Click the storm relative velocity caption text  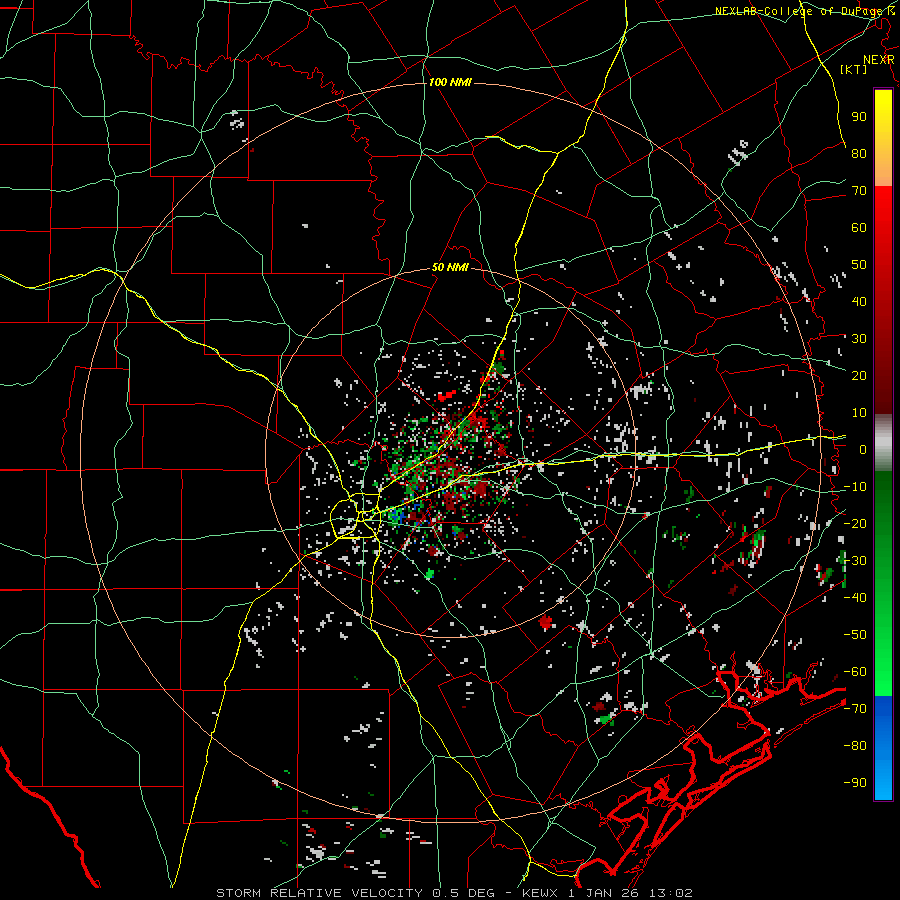pos(454,893)
